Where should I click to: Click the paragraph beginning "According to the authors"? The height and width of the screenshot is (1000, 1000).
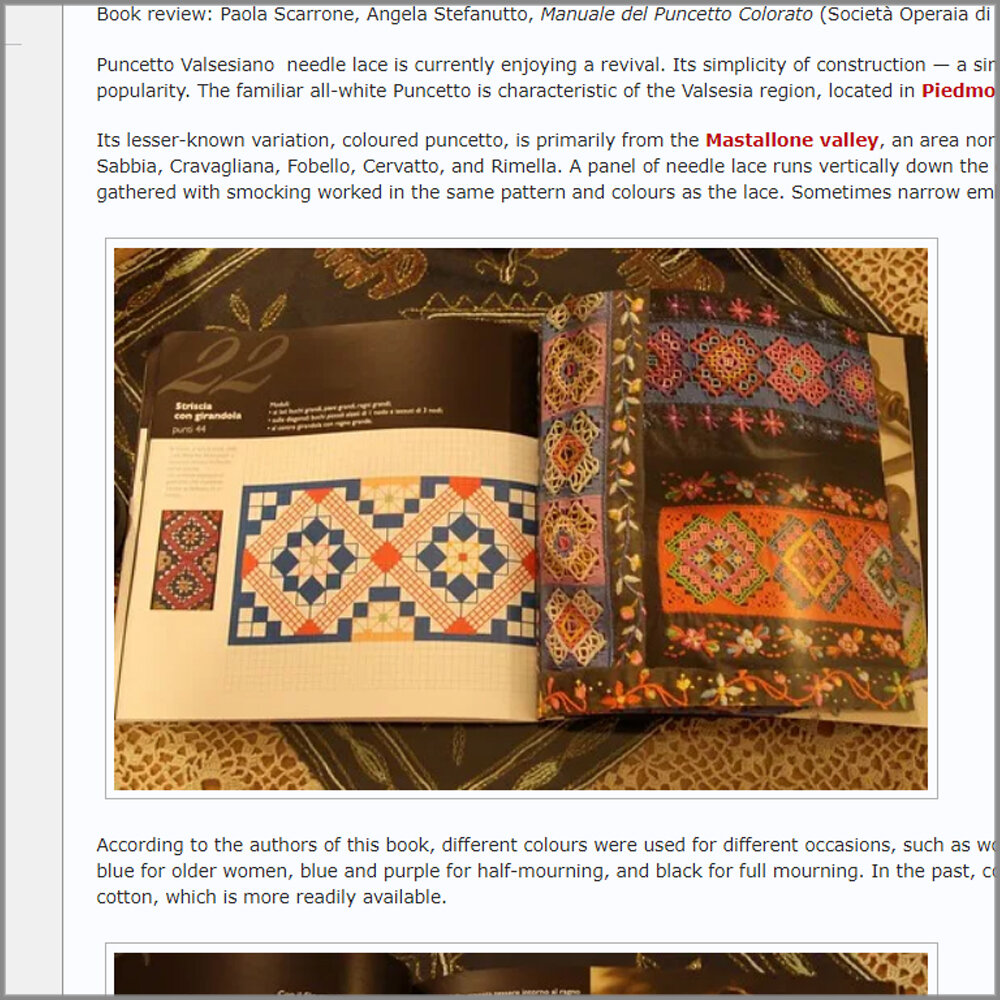point(547,871)
